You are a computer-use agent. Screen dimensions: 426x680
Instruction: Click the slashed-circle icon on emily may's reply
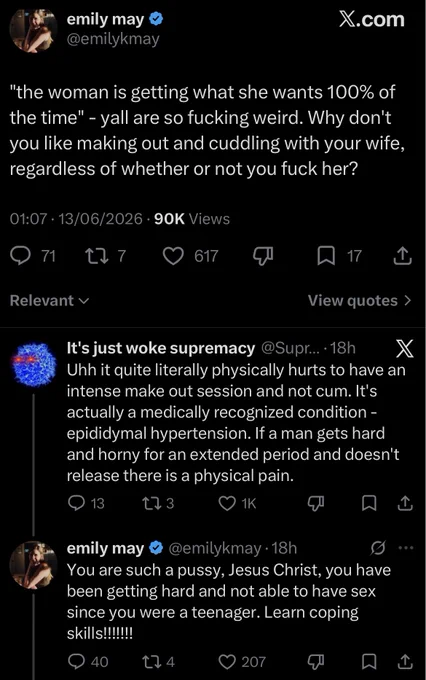pyautogui.click(x=378, y=548)
